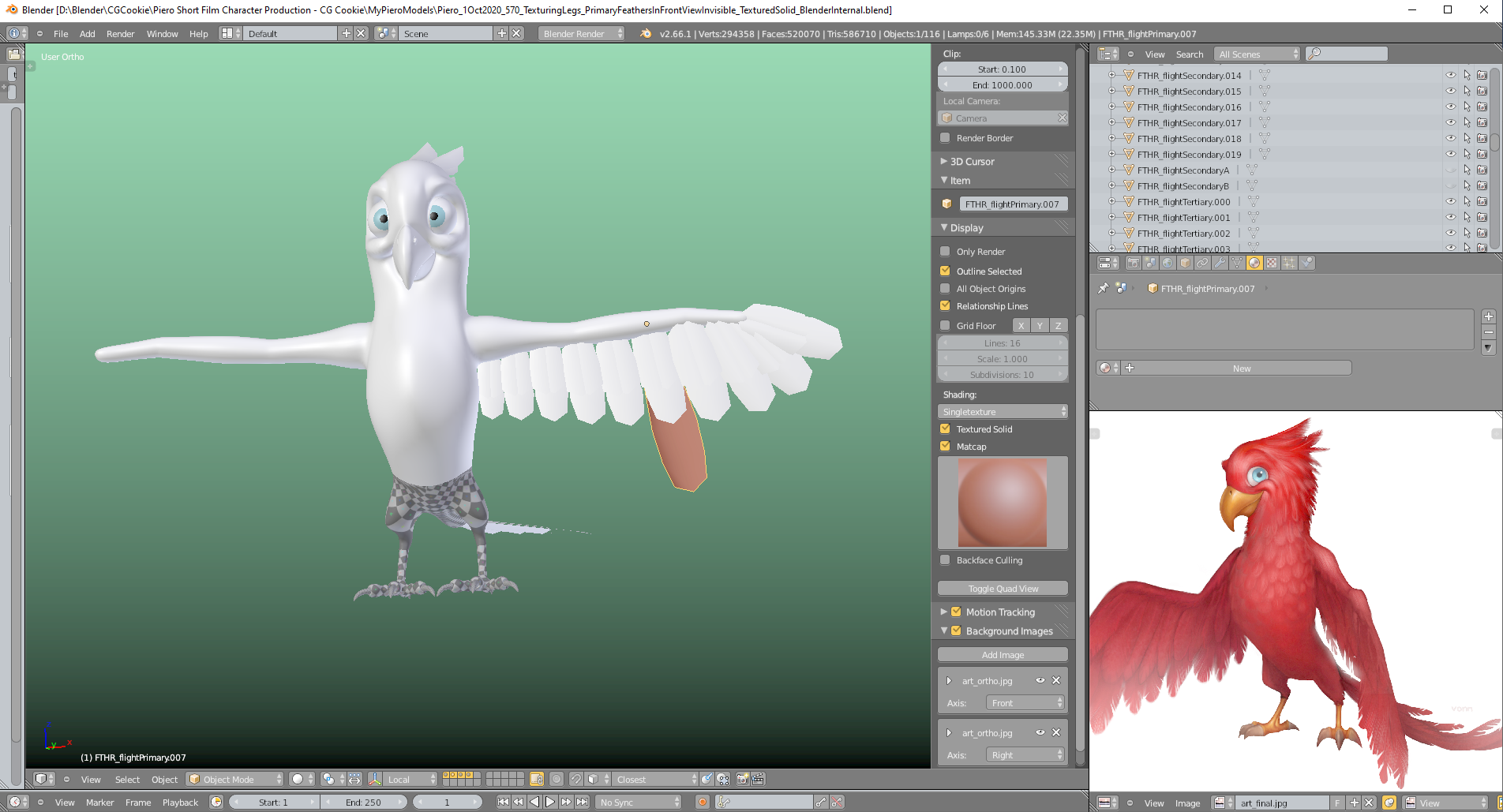Enable Backface Culling checkbox
Image resolution: width=1503 pixels, height=812 pixels.
point(945,559)
